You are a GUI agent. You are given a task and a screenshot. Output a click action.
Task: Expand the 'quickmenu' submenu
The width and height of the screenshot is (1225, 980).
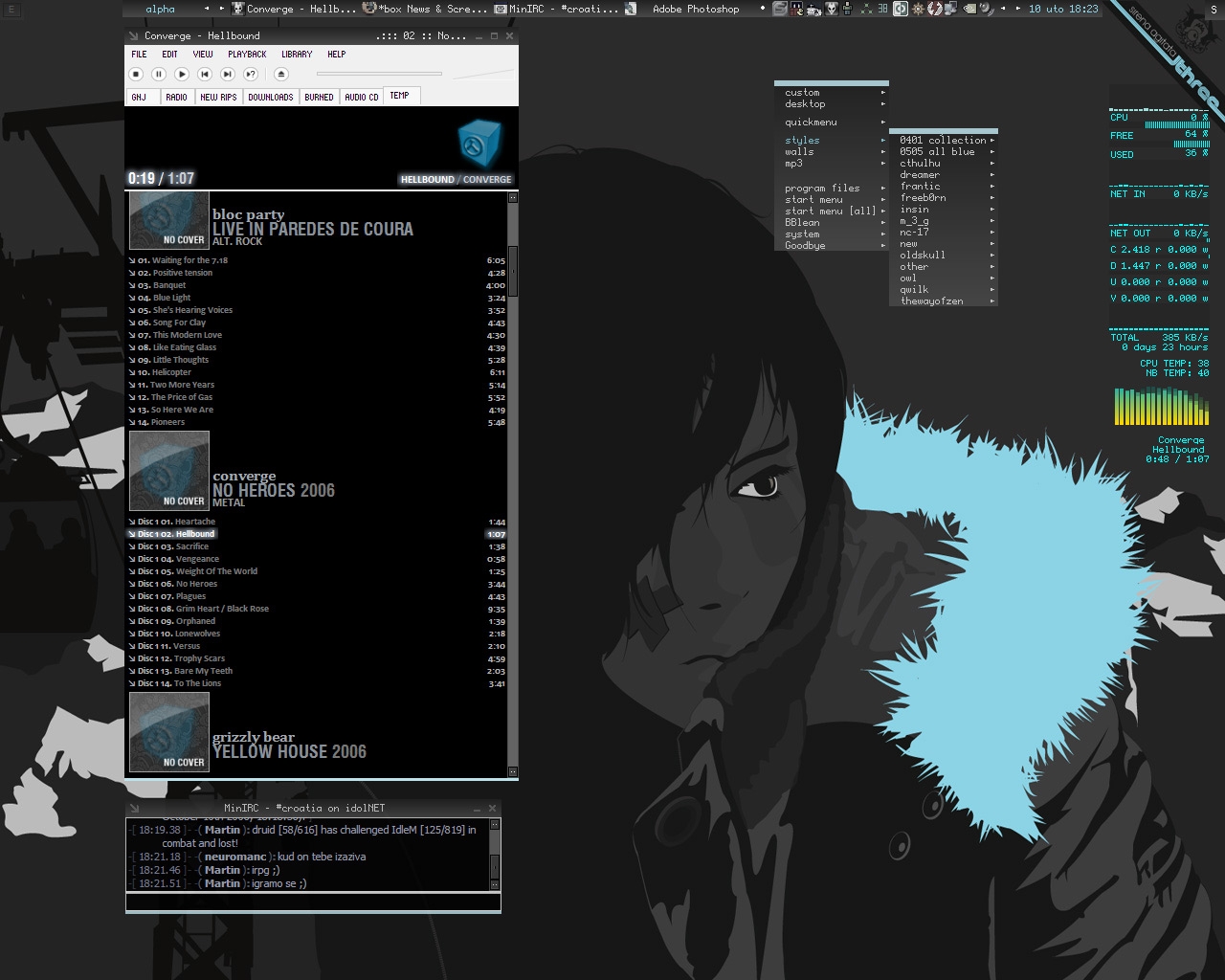pos(832,122)
